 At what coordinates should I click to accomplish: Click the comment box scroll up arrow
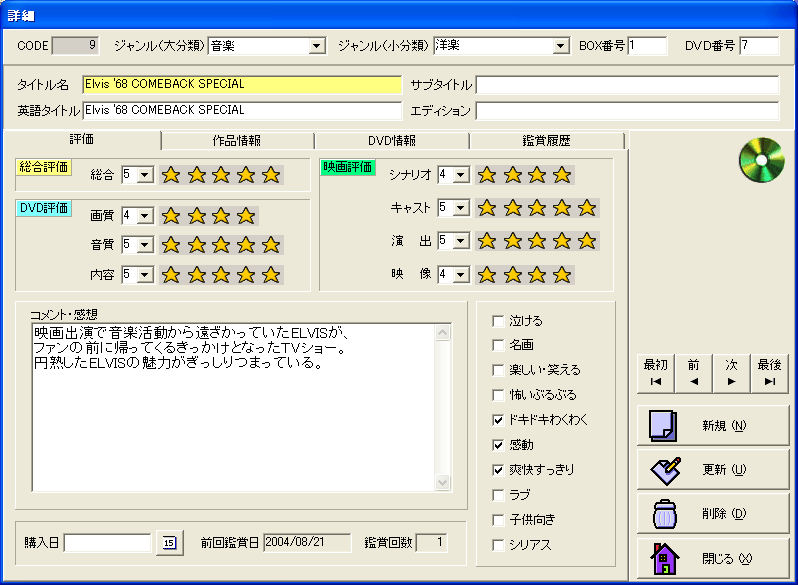[x=443, y=333]
